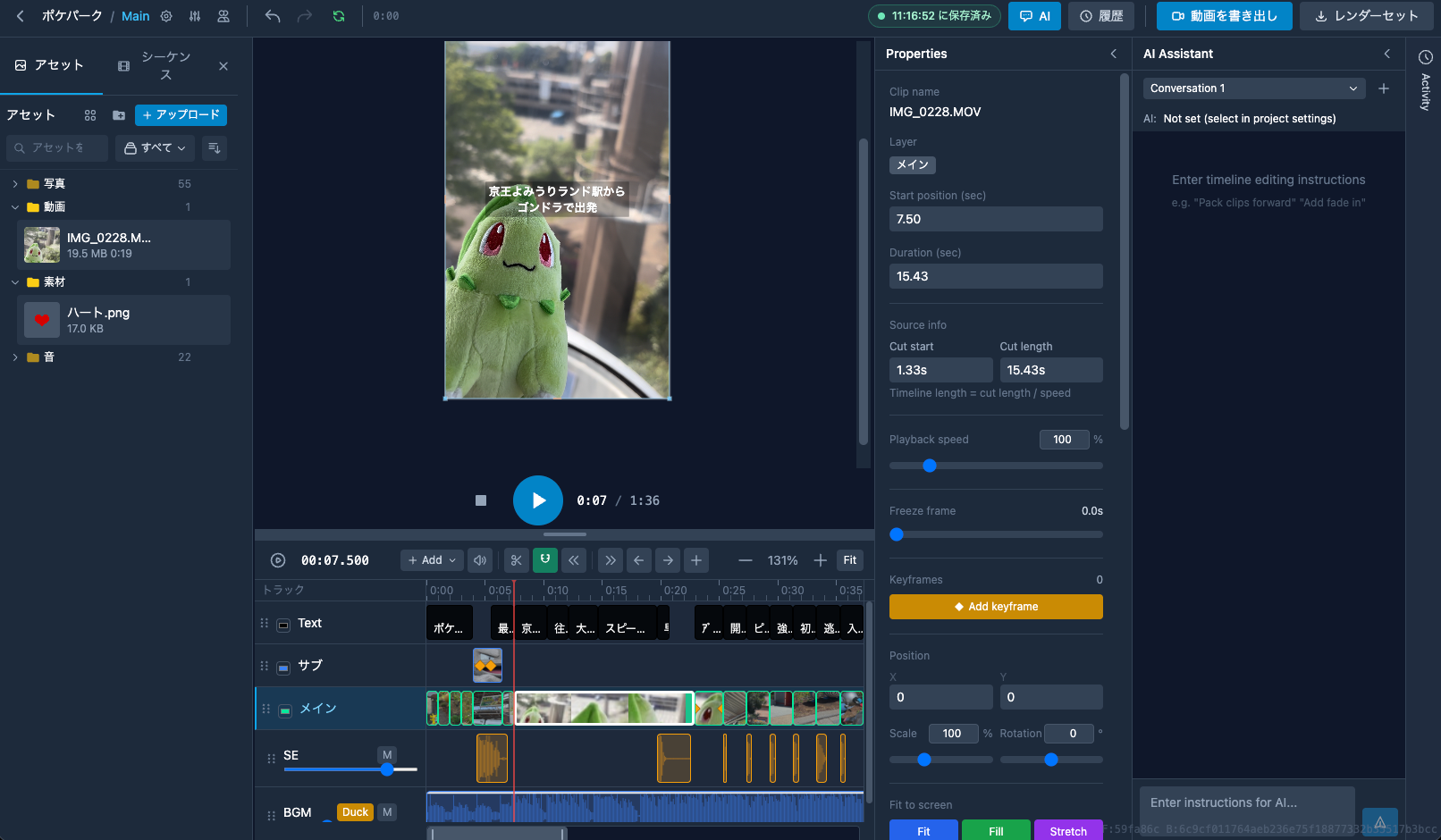Toggle the サブ track visibility icon
Screen dimensions: 1441x840
pos(283,668)
